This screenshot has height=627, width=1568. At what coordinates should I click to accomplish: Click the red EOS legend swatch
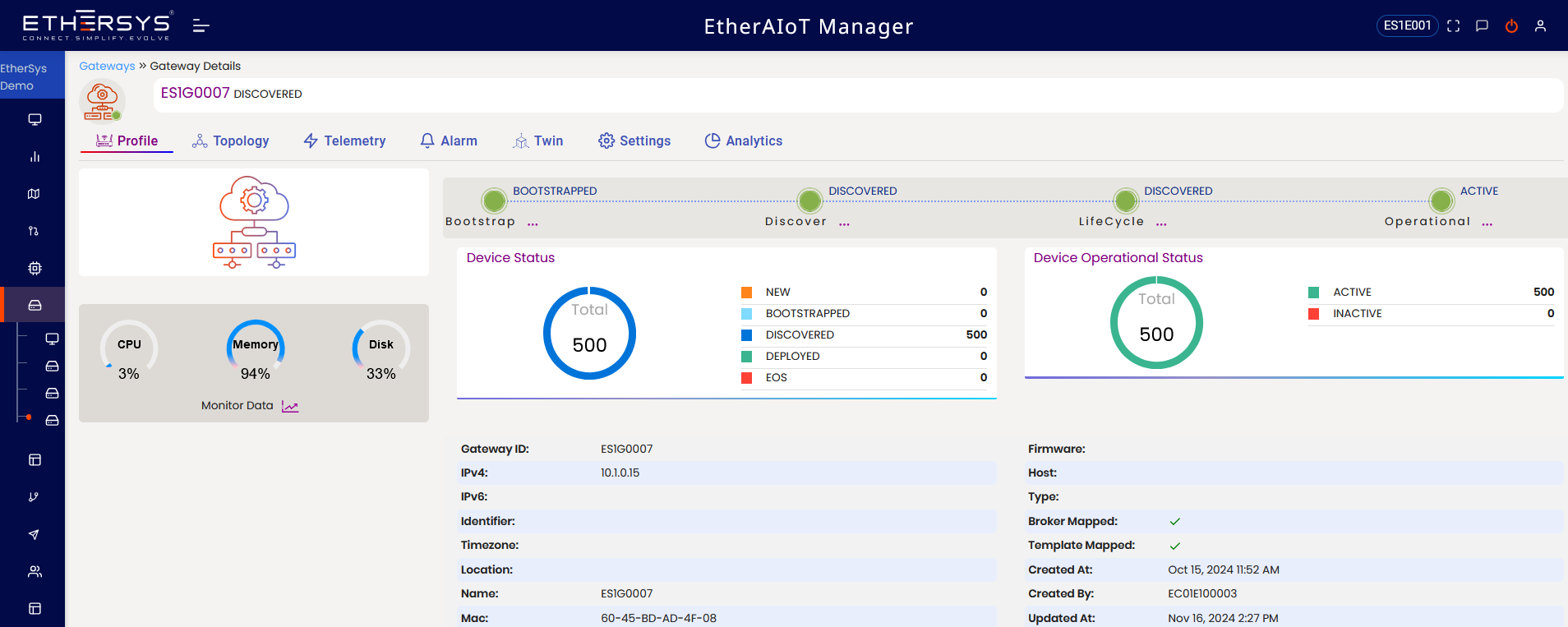point(746,378)
